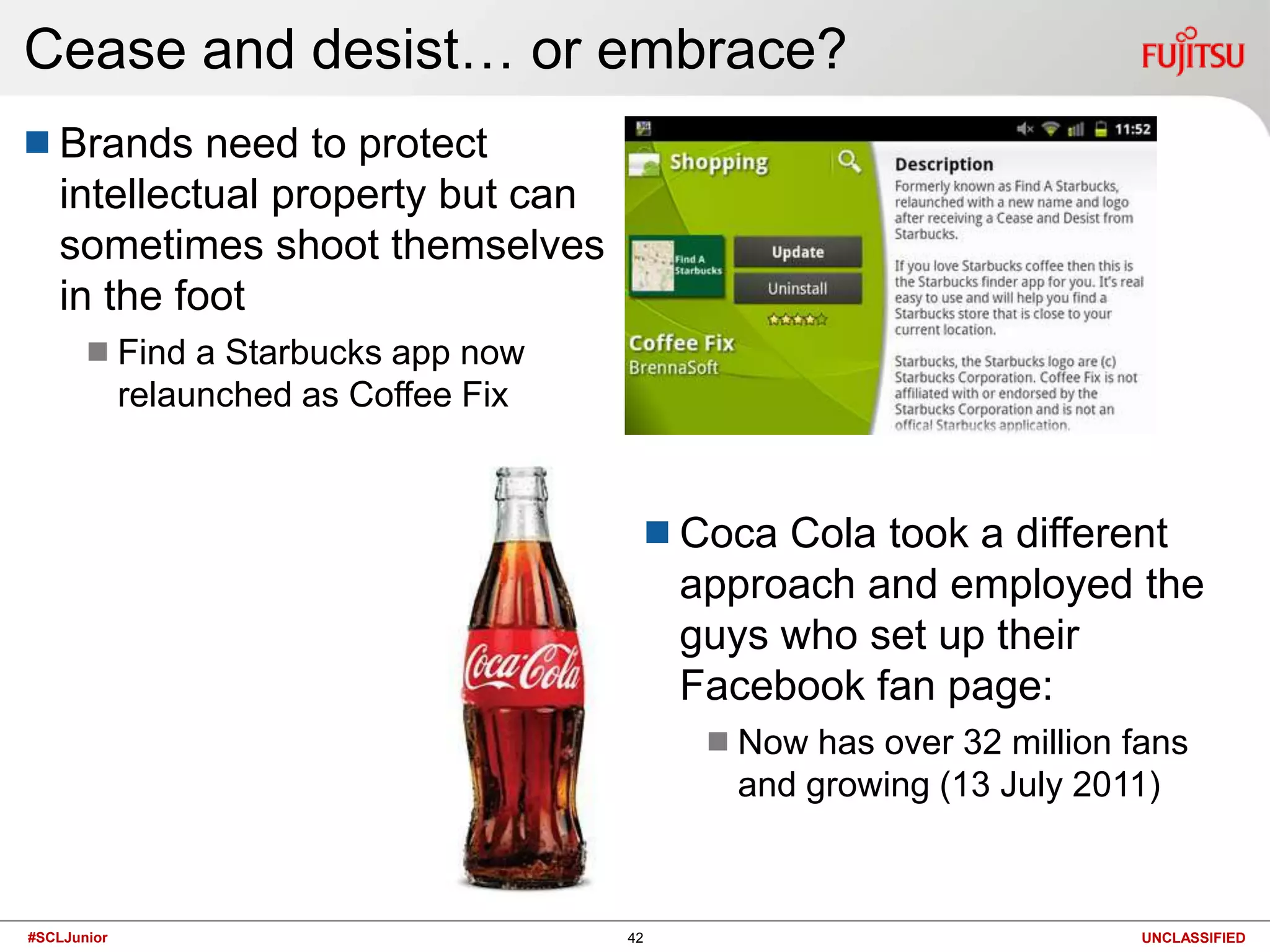Click the search magnifier icon in Shopping
Image resolution: width=1270 pixels, height=952 pixels.
(x=849, y=162)
